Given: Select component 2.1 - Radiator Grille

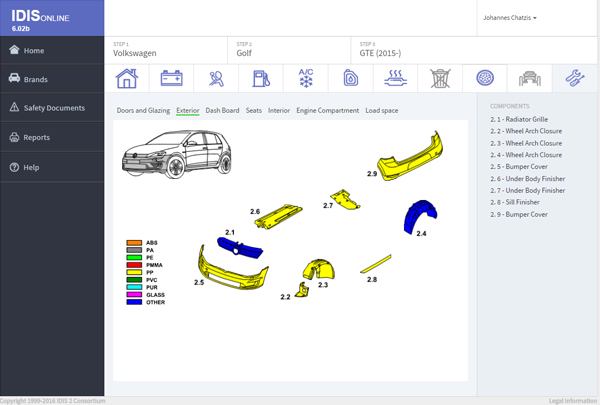Looking at the screenshot, I should pyautogui.click(x=519, y=119).
